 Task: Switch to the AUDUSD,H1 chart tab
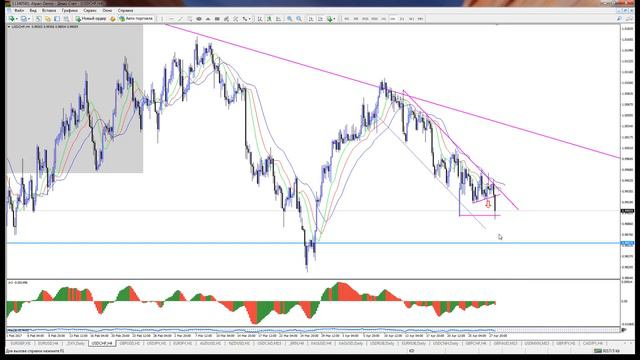(x=210, y=343)
